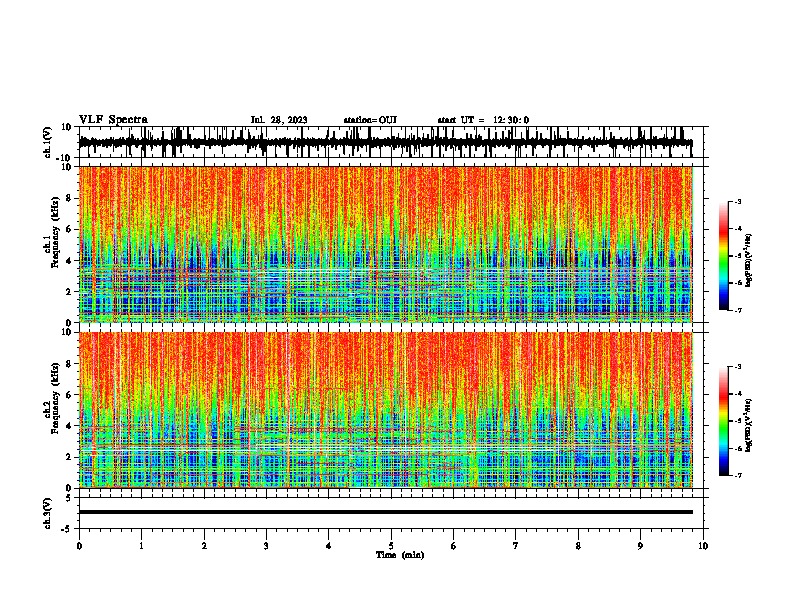Click the "ch.1(V)" waveform axis label
Screen dimensions: 792x612
click(x=48, y=142)
